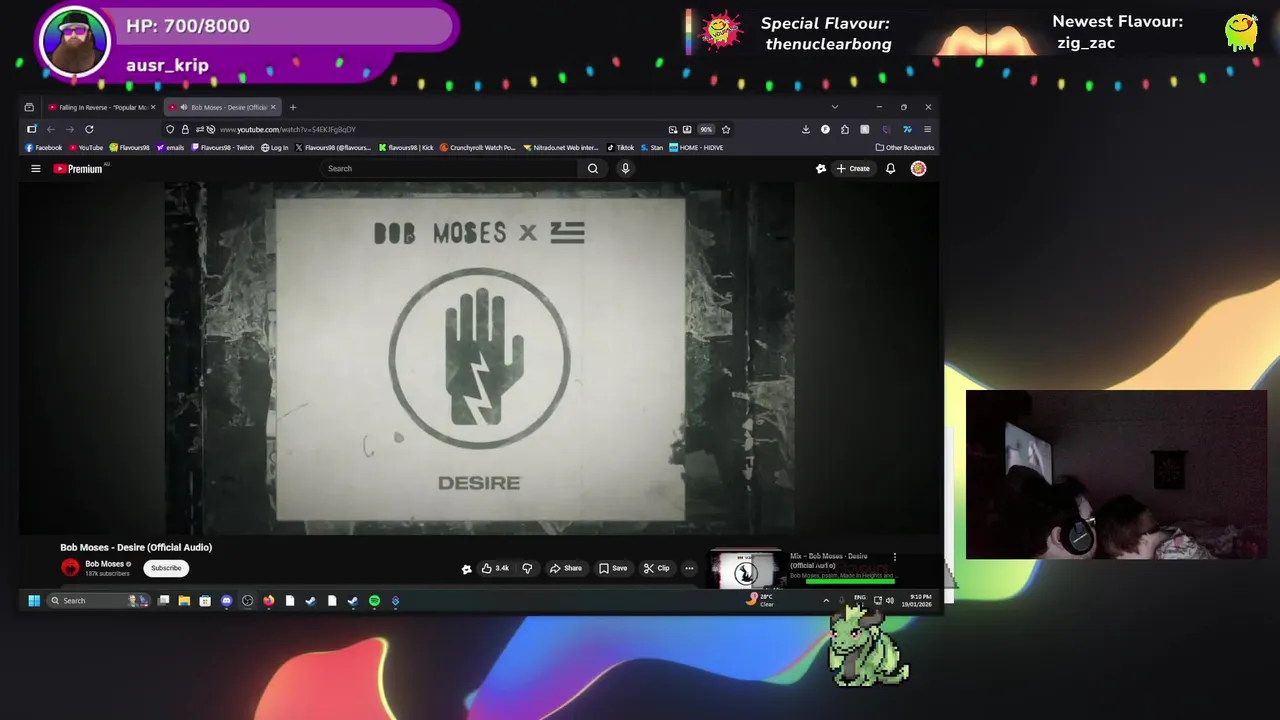Go back with the browser back arrow
The height and width of the screenshot is (720, 1280).
pyautogui.click(x=50, y=129)
